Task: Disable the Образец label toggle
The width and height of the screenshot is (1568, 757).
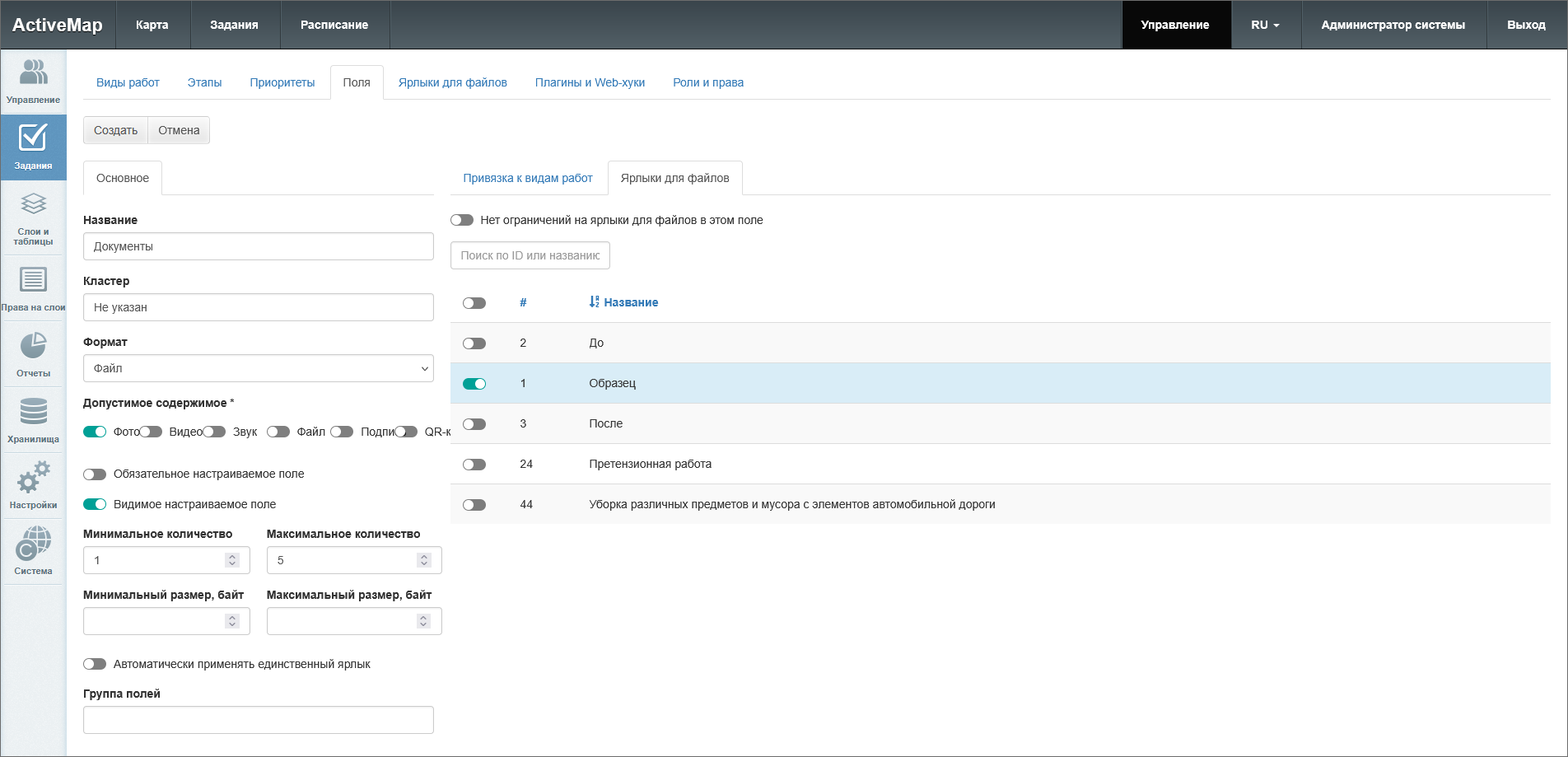Action: (474, 384)
